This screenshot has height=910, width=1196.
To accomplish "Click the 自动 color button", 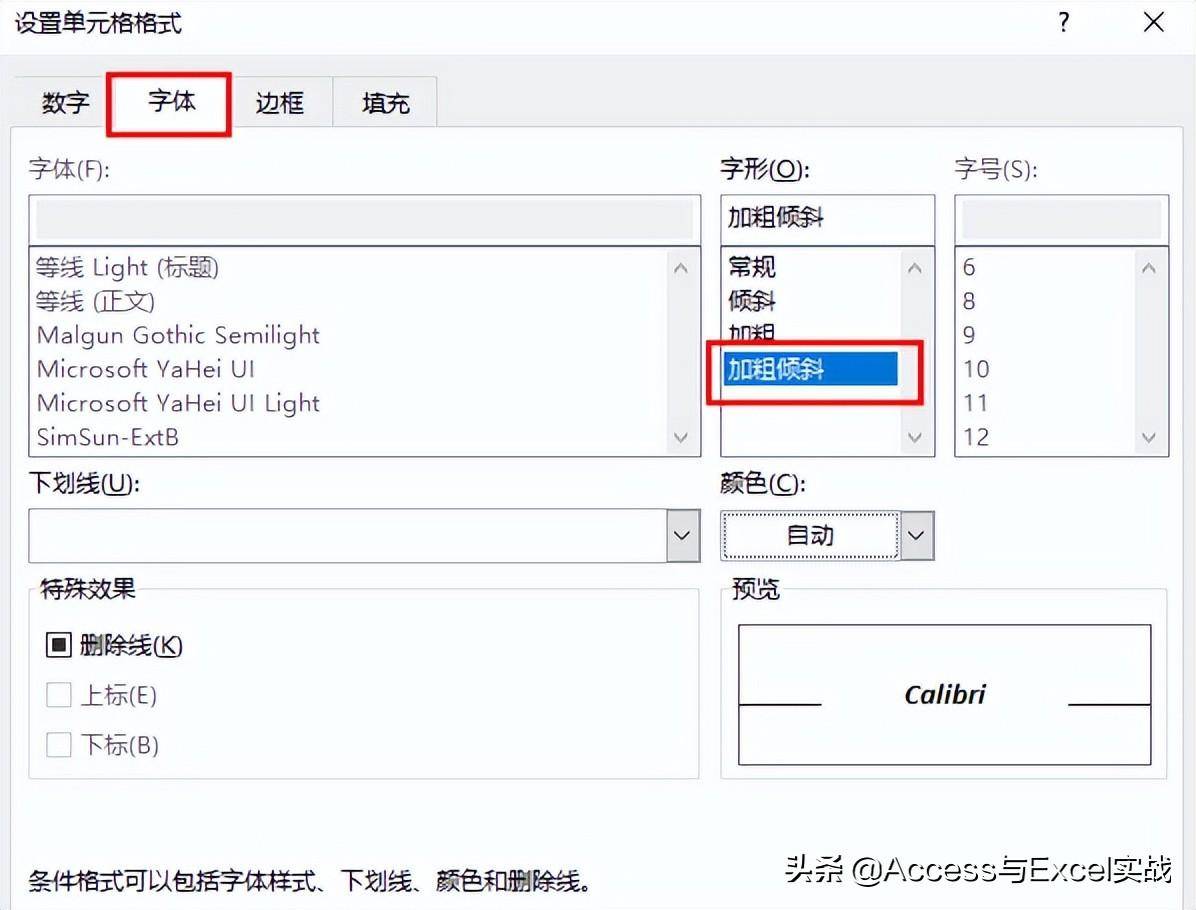I will (x=810, y=535).
